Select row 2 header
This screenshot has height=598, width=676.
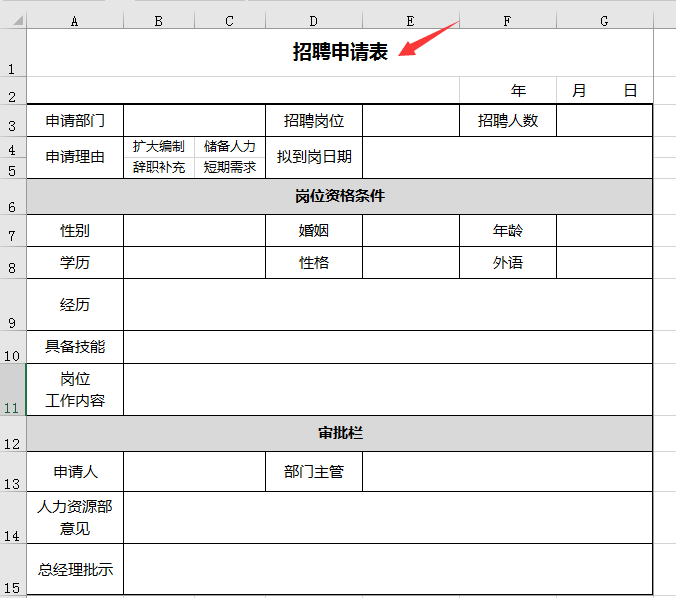[x=13, y=90]
